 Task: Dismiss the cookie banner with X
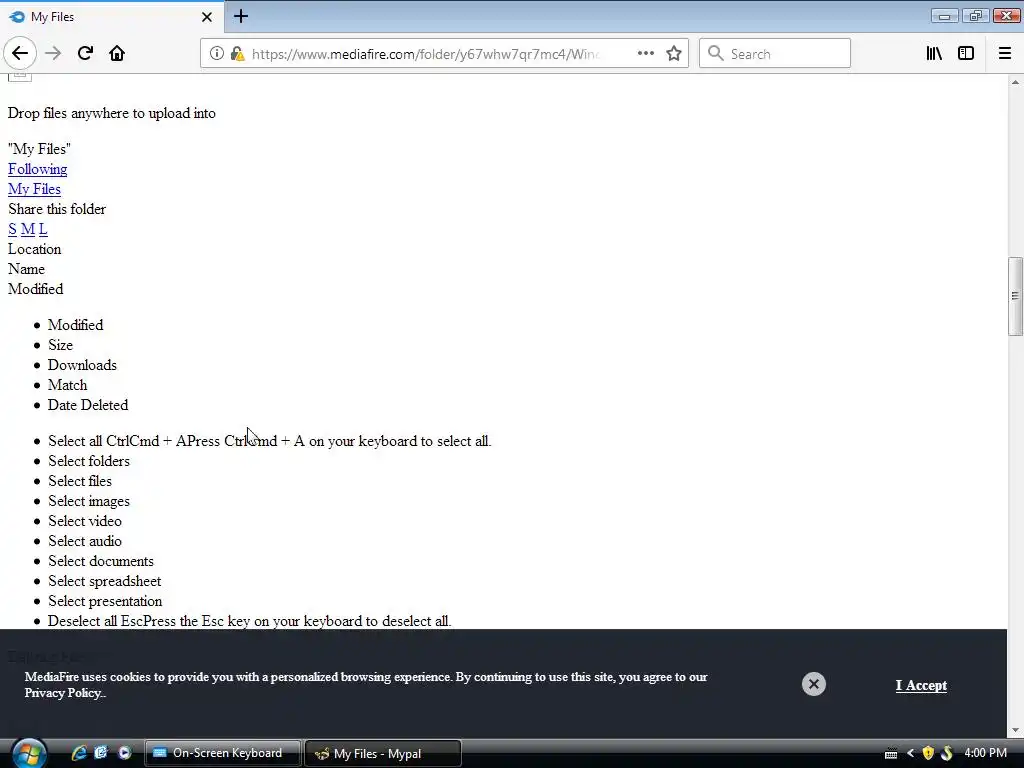click(814, 684)
